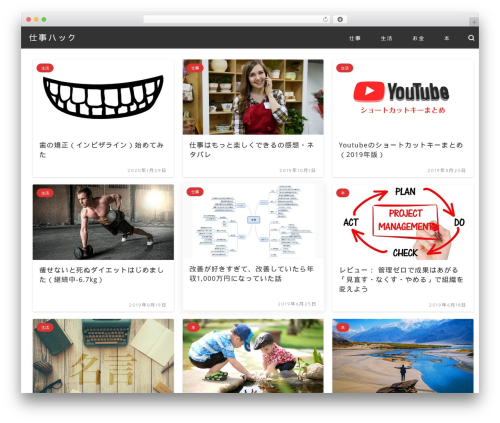Click the date 2019年10月1日 on the 仕事 post

297,170
